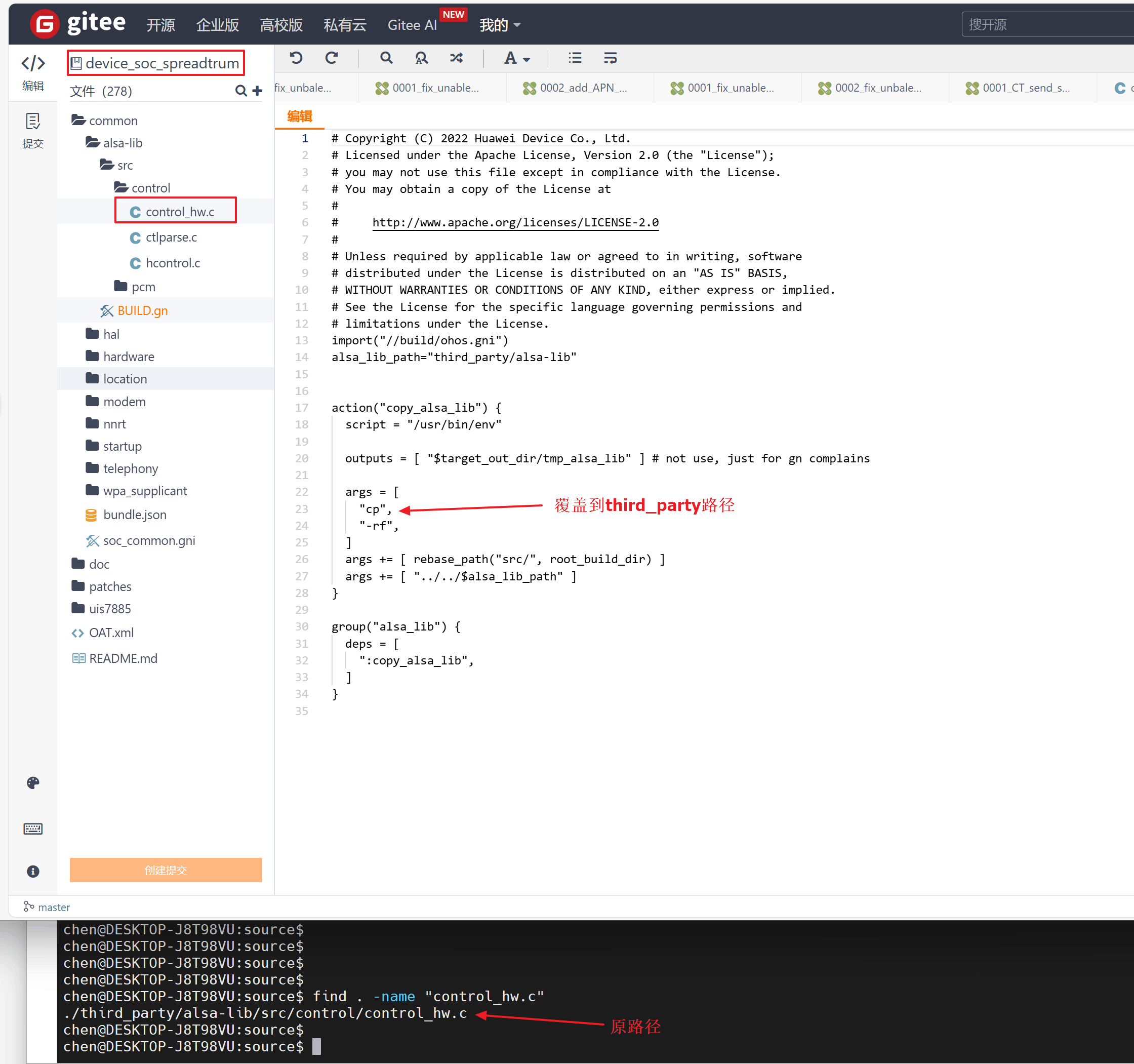
Task: Click the info icon in left sidebar
Action: point(33,871)
